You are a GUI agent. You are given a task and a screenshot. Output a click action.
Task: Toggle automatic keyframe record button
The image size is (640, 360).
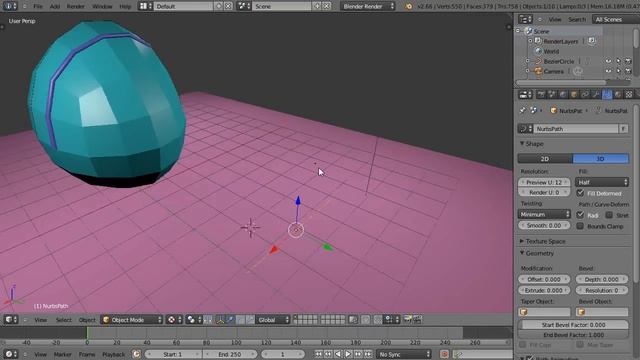pyautogui.click(x=444, y=354)
